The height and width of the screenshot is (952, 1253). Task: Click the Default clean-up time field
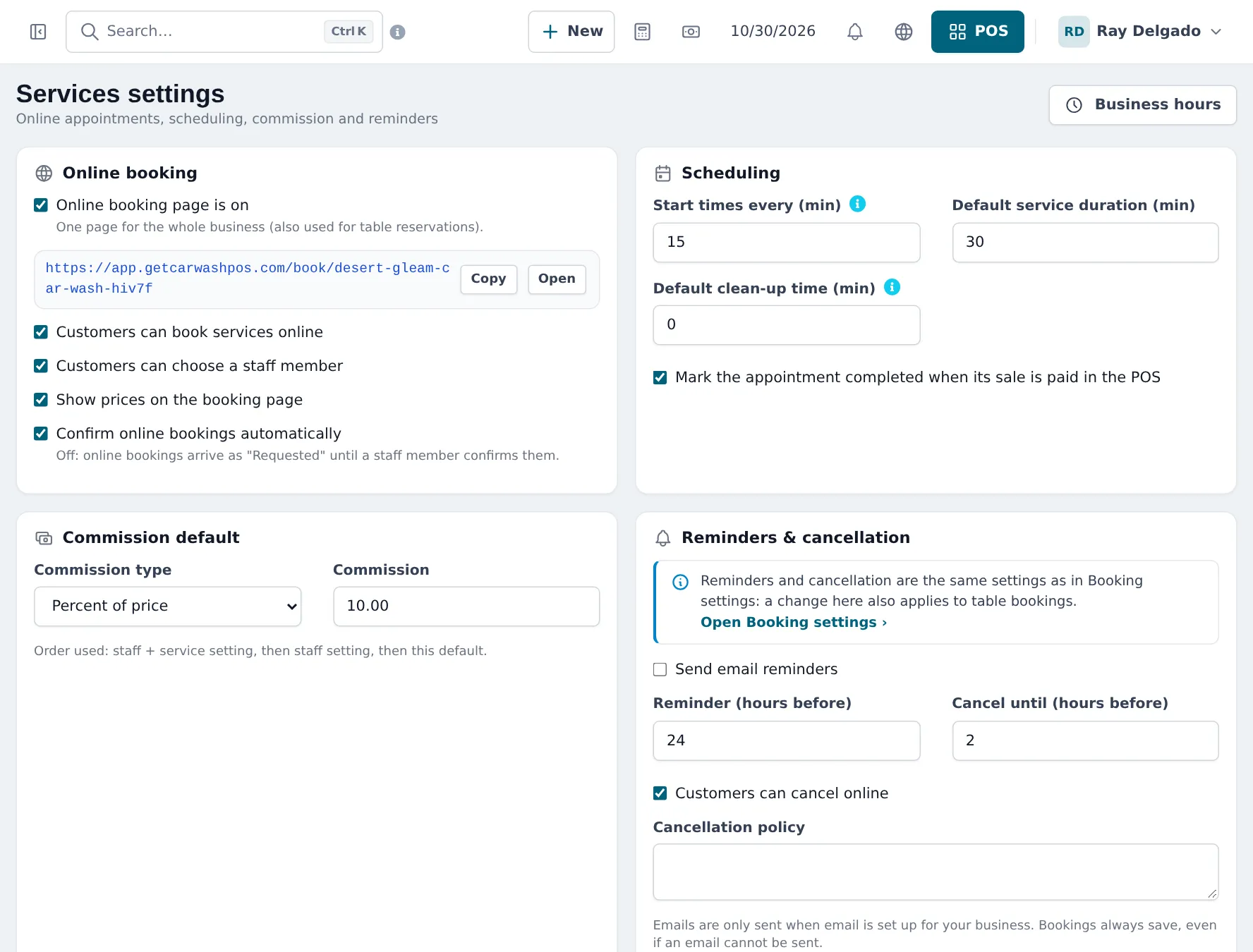(787, 325)
